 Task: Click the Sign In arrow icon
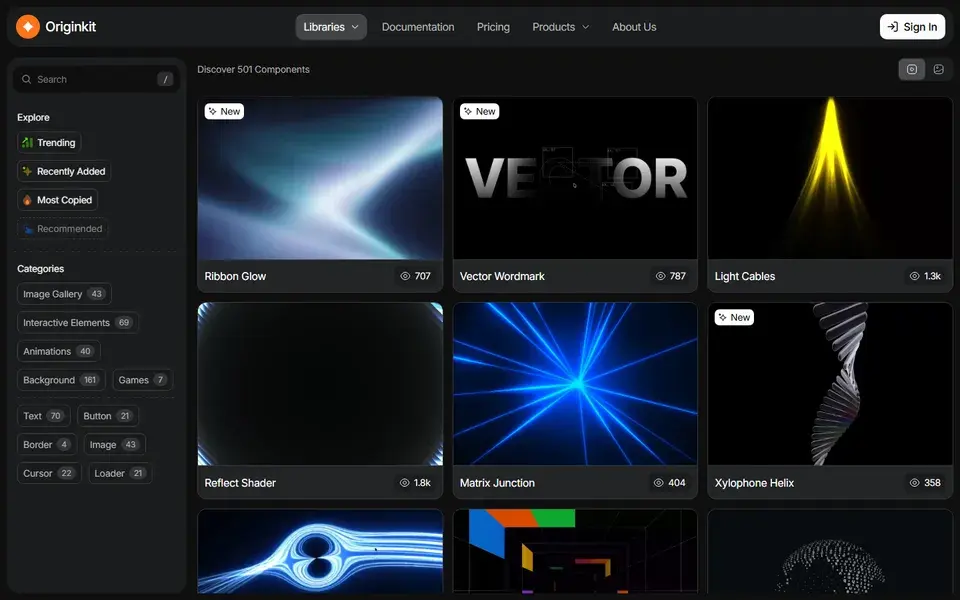pos(893,27)
